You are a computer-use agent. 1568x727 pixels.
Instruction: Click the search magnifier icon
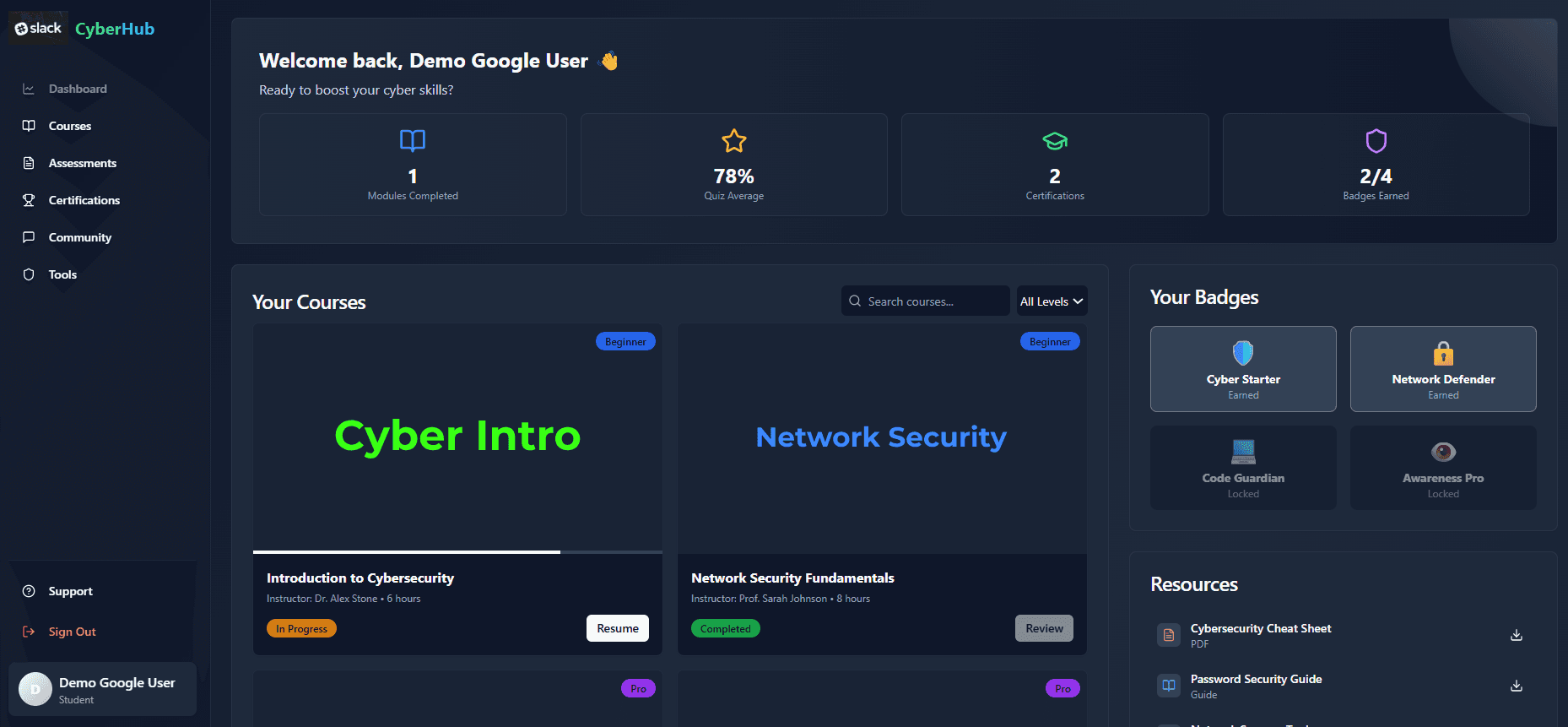pos(855,301)
